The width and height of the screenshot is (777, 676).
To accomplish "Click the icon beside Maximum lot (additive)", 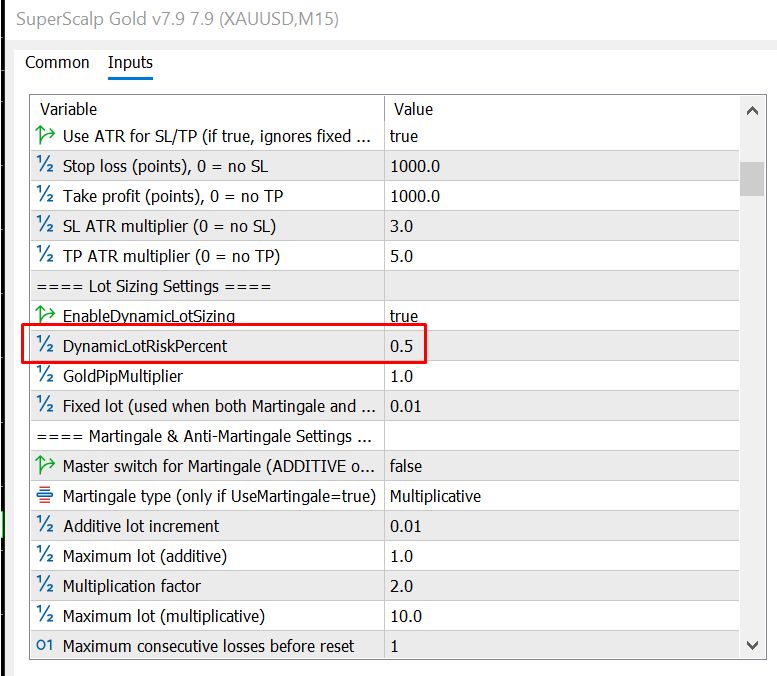I will (x=45, y=555).
